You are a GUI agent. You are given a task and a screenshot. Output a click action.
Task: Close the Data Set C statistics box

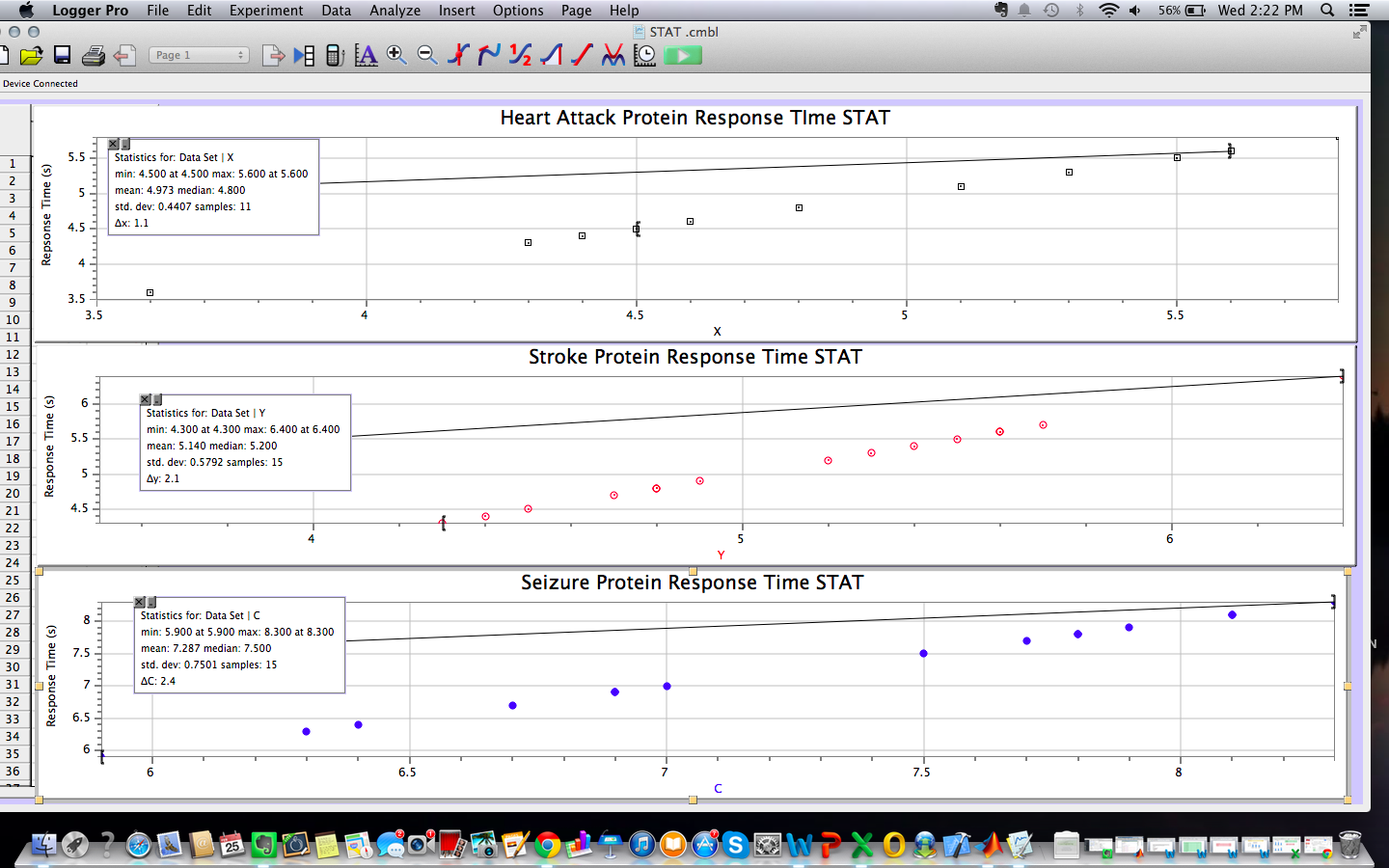pyautogui.click(x=139, y=602)
